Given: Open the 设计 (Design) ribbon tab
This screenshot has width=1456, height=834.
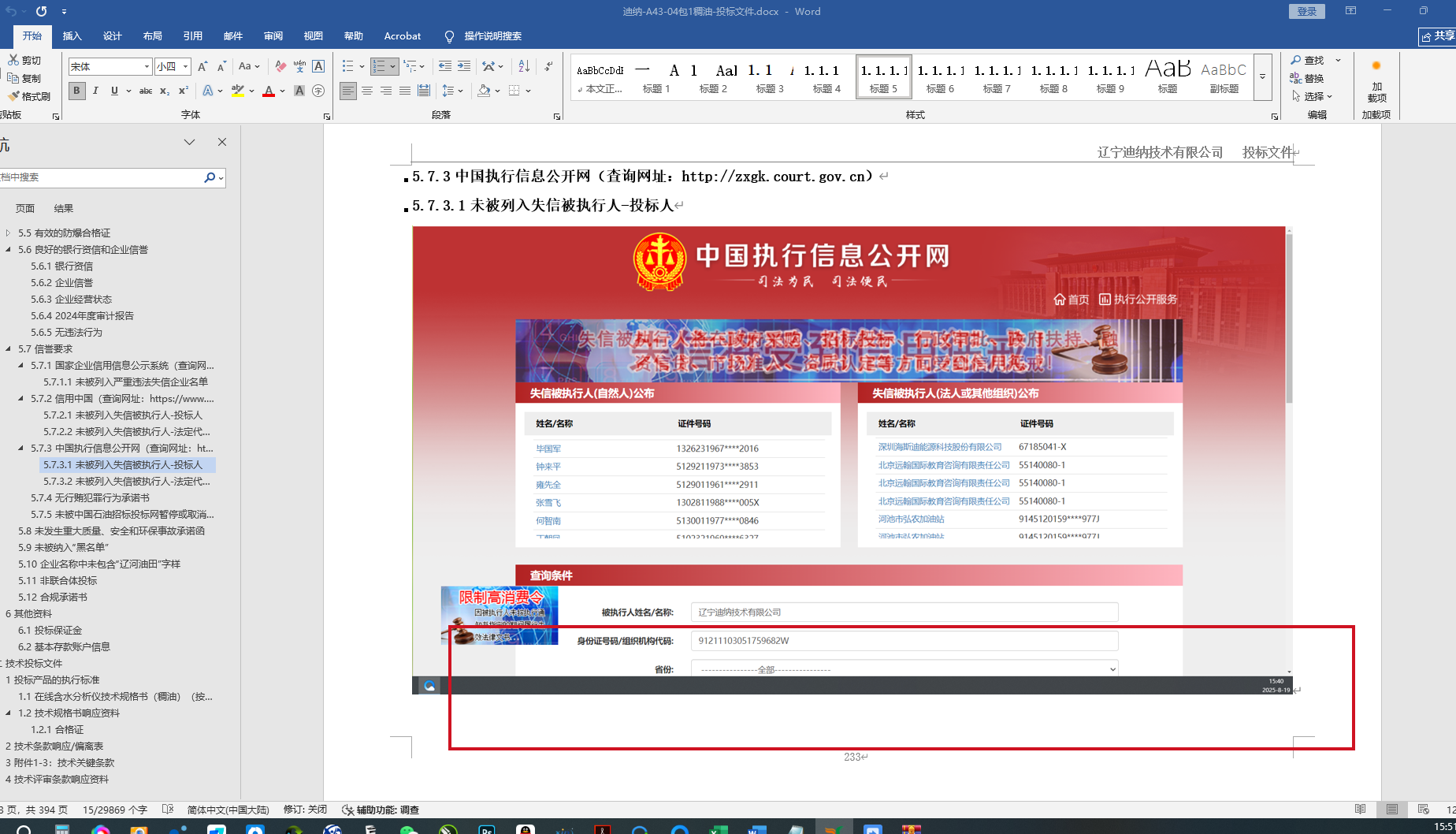Looking at the screenshot, I should pyautogui.click(x=112, y=36).
